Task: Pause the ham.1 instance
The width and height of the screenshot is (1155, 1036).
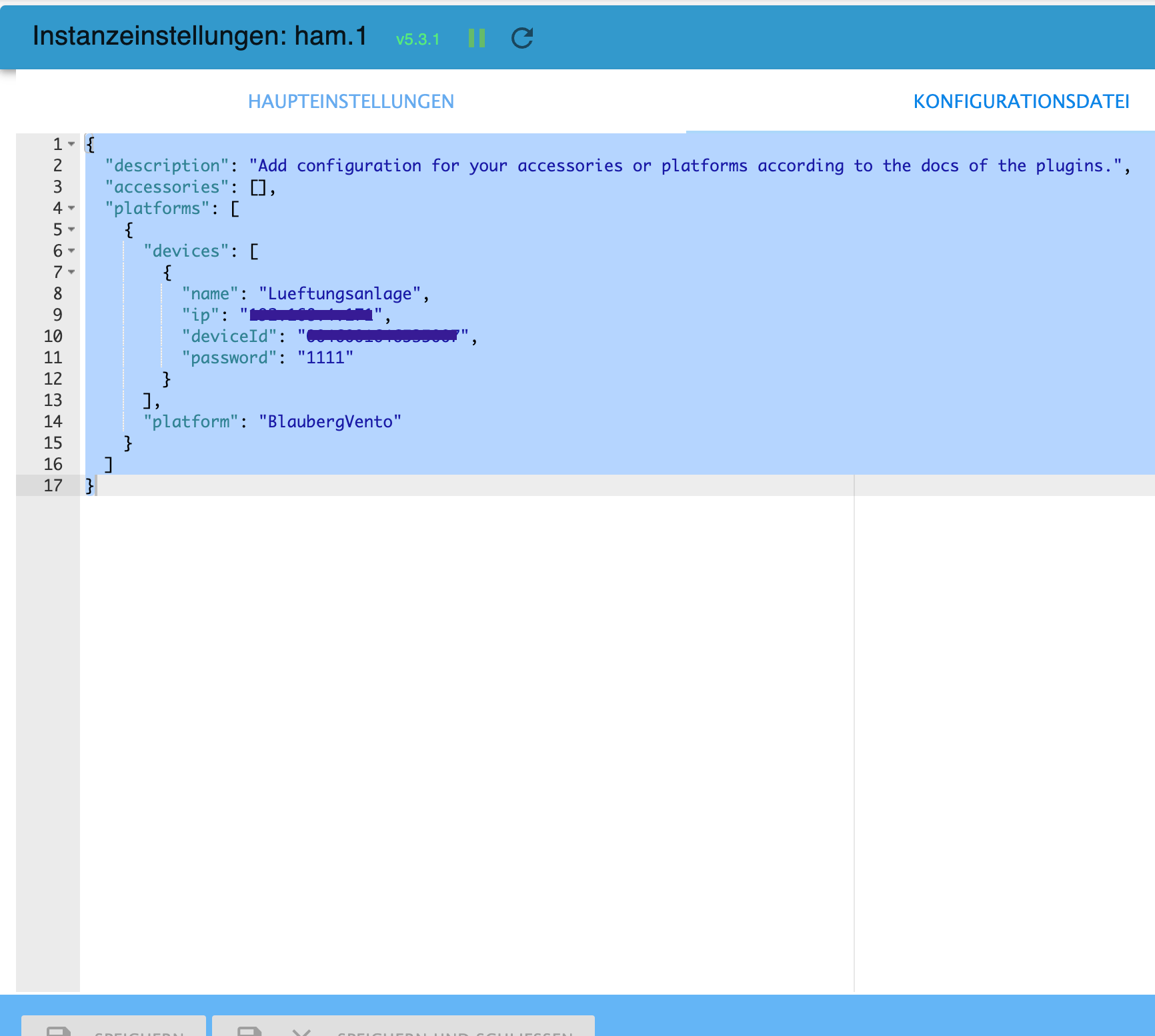Action: pos(477,38)
